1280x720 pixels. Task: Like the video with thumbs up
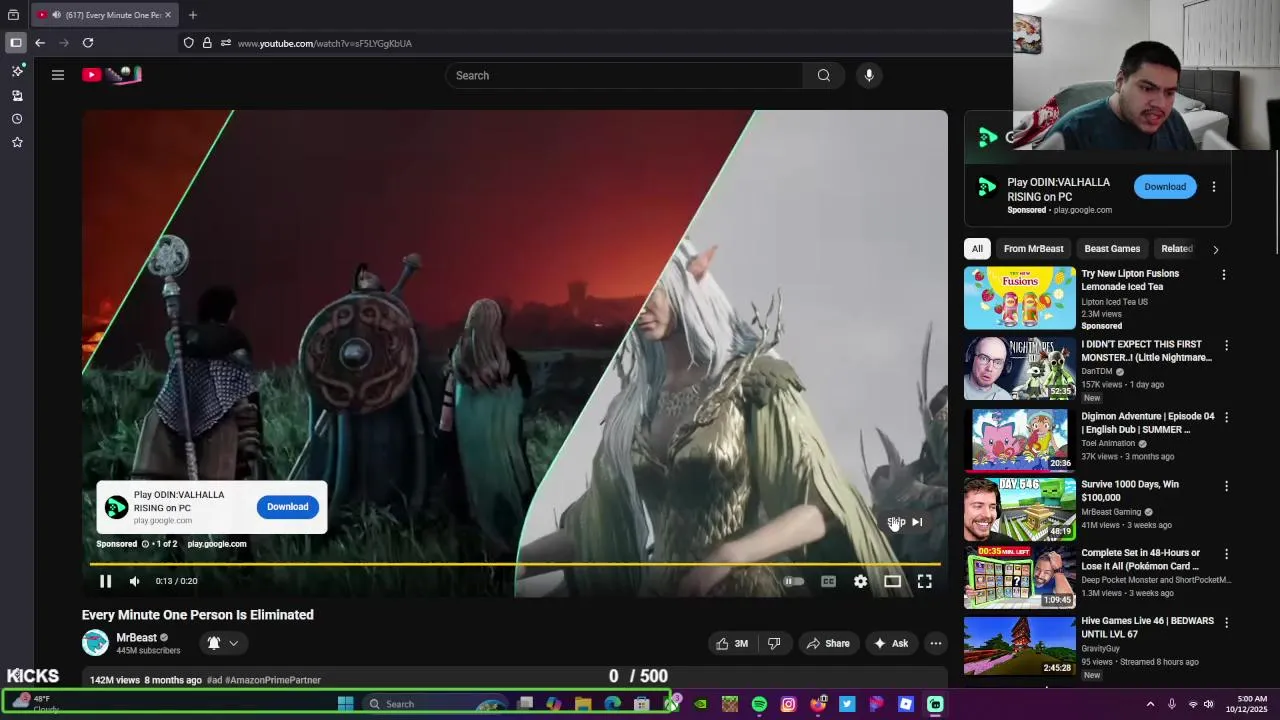pyautogui.click(x=732, y=643)
